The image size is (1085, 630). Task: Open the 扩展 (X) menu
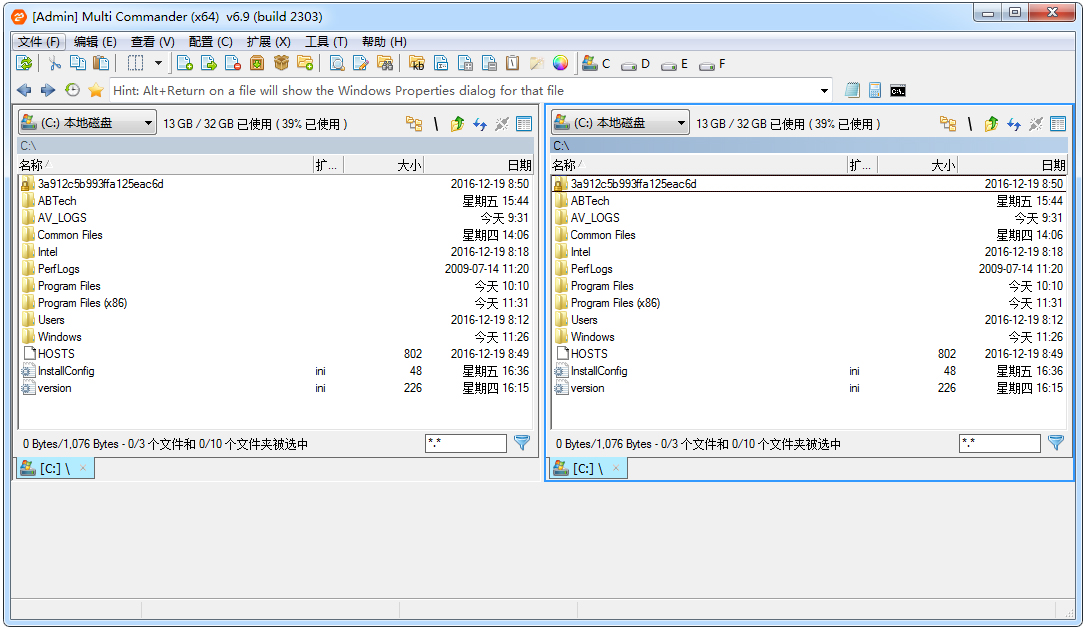(268, 42)
